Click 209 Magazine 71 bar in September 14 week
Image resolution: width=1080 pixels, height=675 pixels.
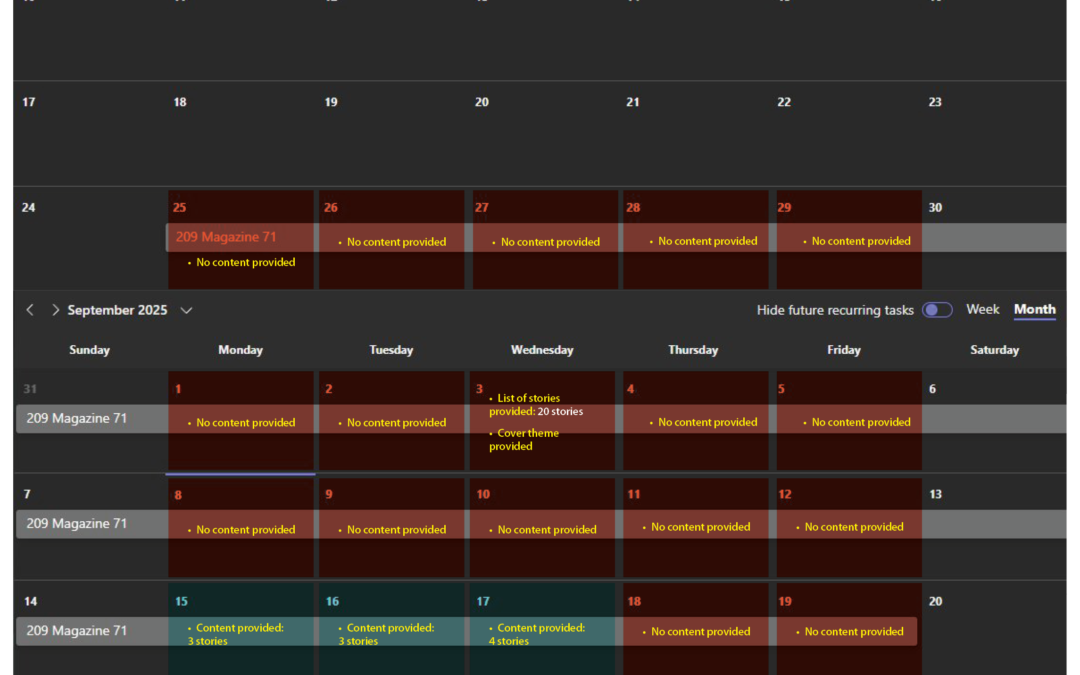(x=77, y=631)
